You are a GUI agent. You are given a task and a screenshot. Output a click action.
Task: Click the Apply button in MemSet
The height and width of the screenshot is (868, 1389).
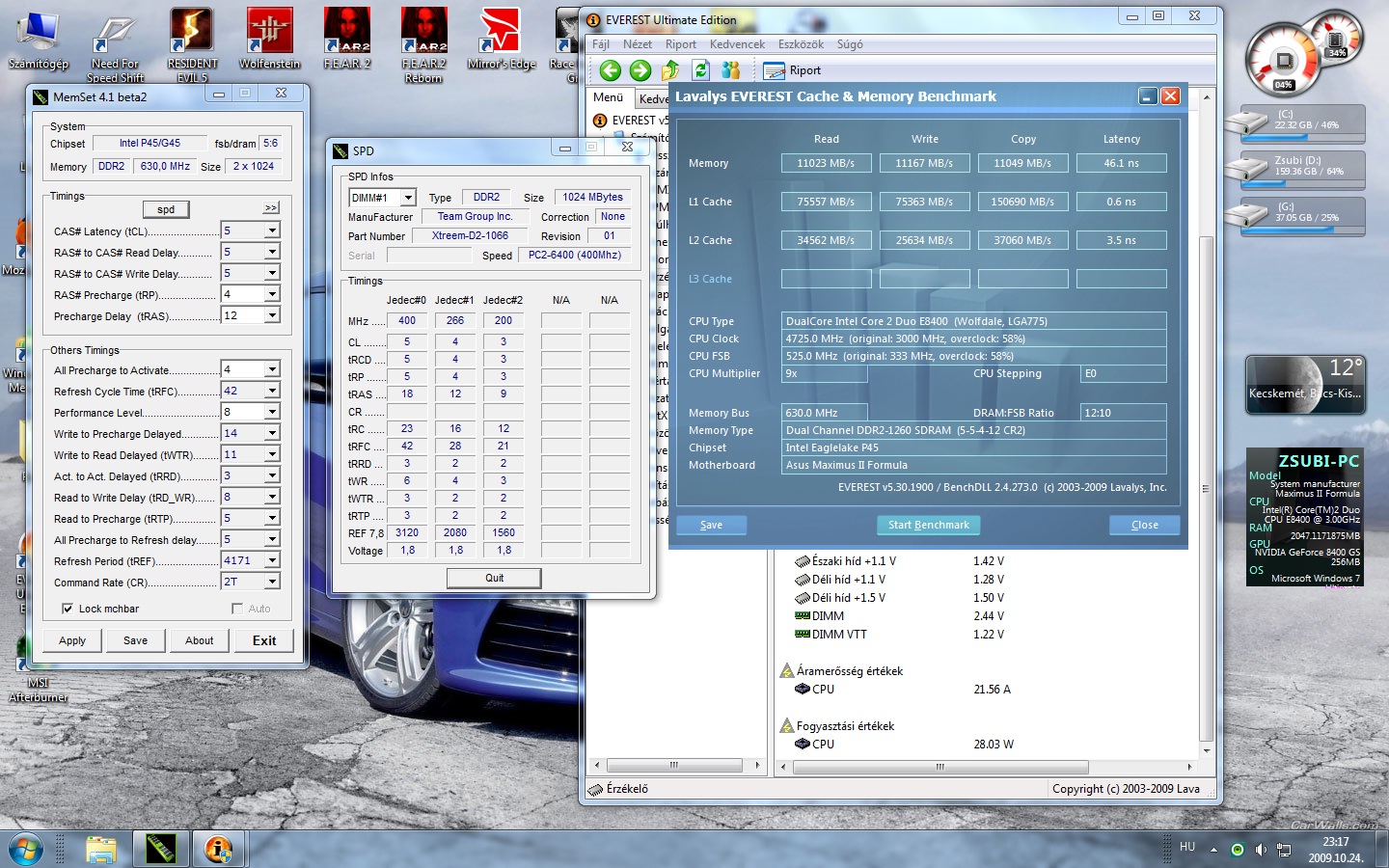(72, 640)
